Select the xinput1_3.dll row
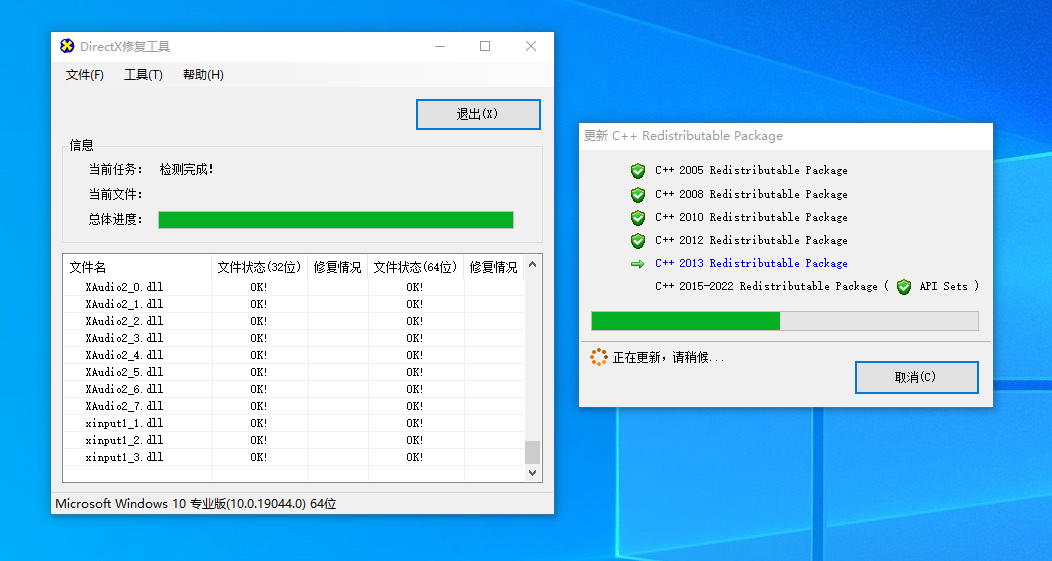The width and height of the screenshot is (1052, 561). click(x=294, y=457)
